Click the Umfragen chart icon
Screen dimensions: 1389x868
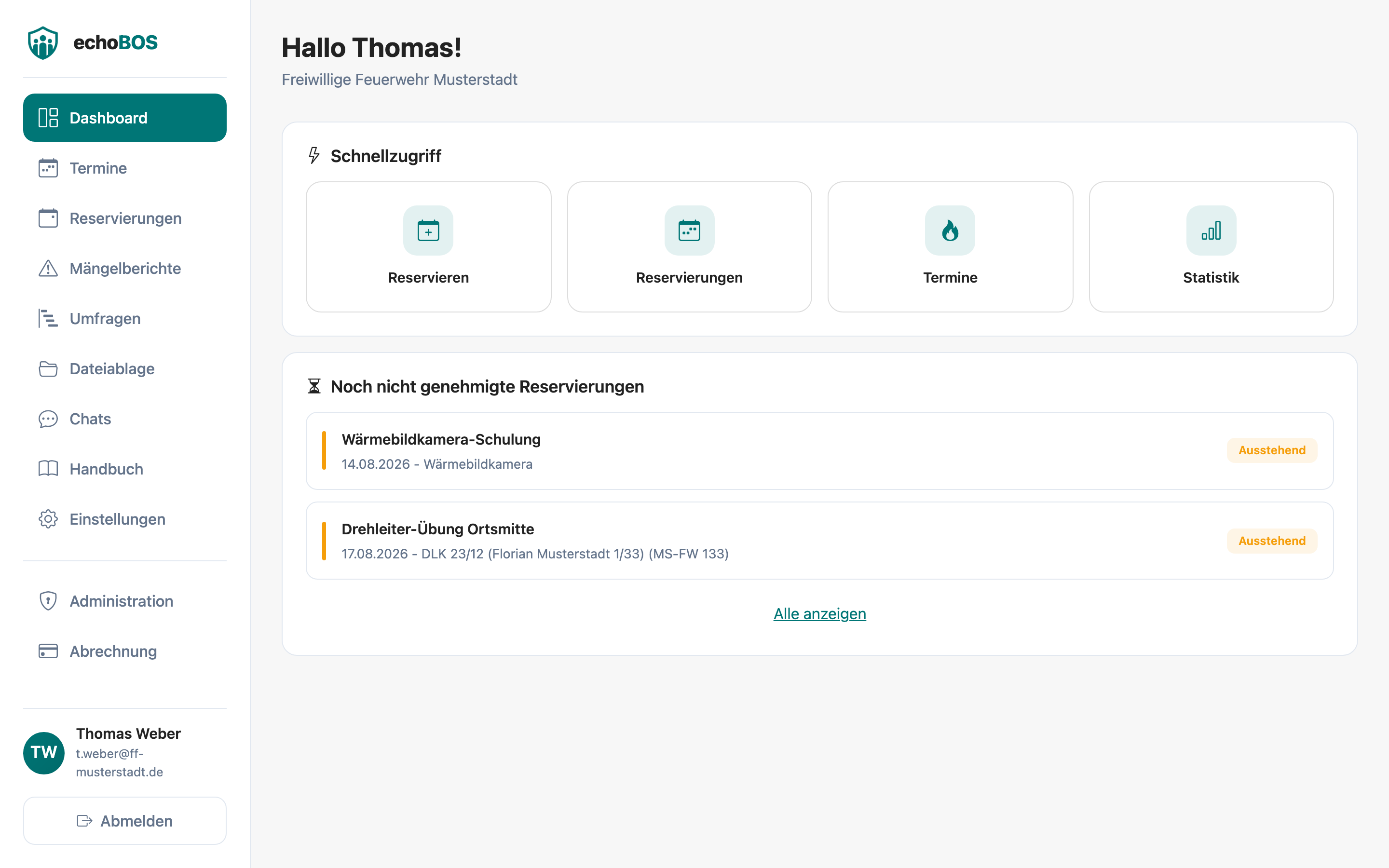[x=48, y=319]
